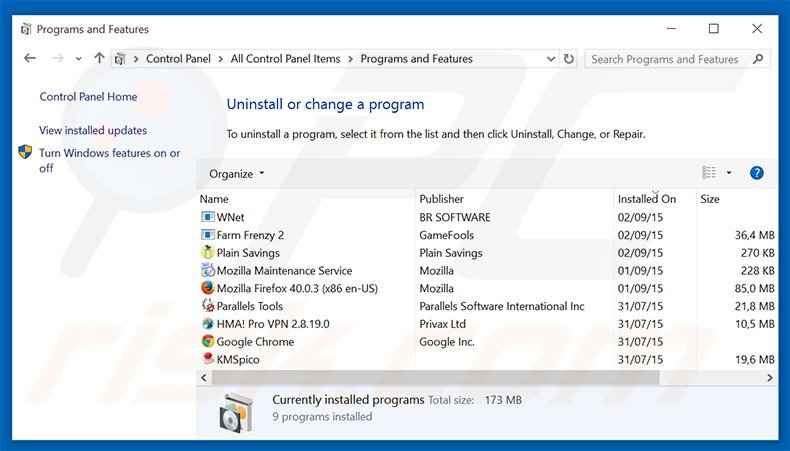Select the Parallels Tools entry
This screenshot has height=451, width=790.
249,306
